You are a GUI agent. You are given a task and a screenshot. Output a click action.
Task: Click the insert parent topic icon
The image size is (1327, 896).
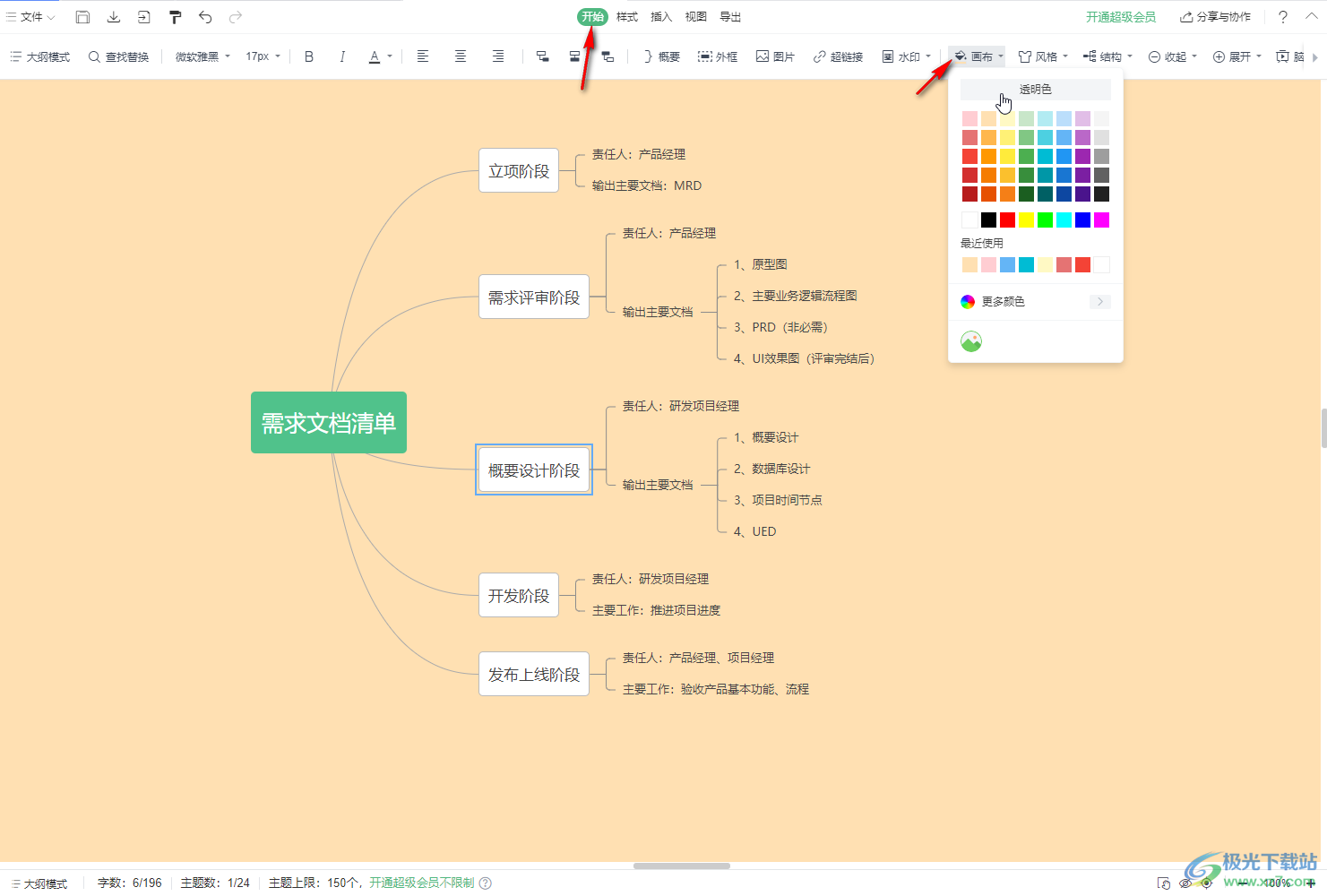pos(607,56)
